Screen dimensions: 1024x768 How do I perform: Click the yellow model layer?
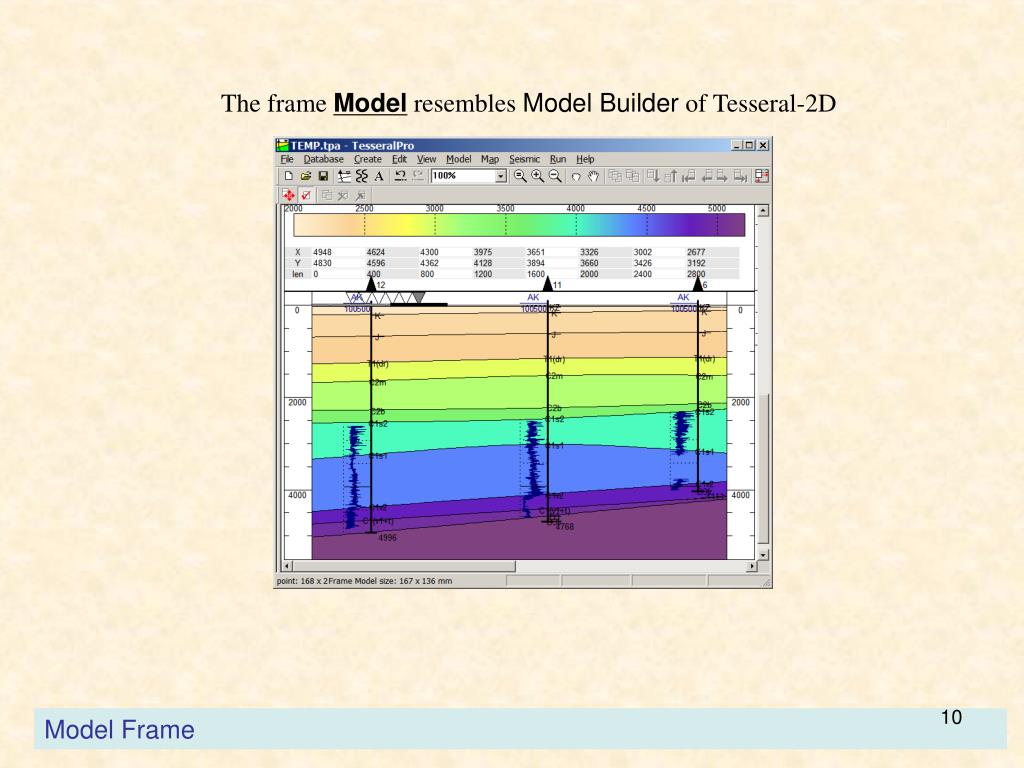519,370
